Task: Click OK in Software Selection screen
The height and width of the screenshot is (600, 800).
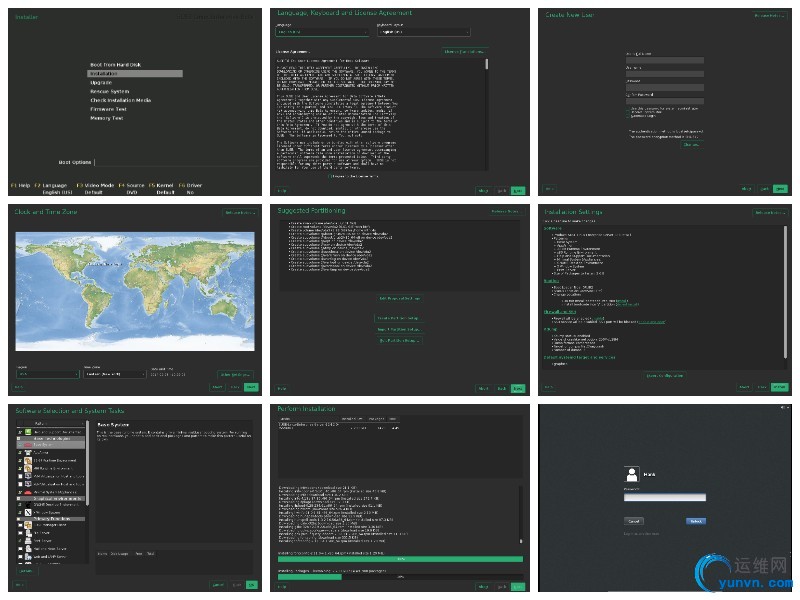Action: pos(252,585)
